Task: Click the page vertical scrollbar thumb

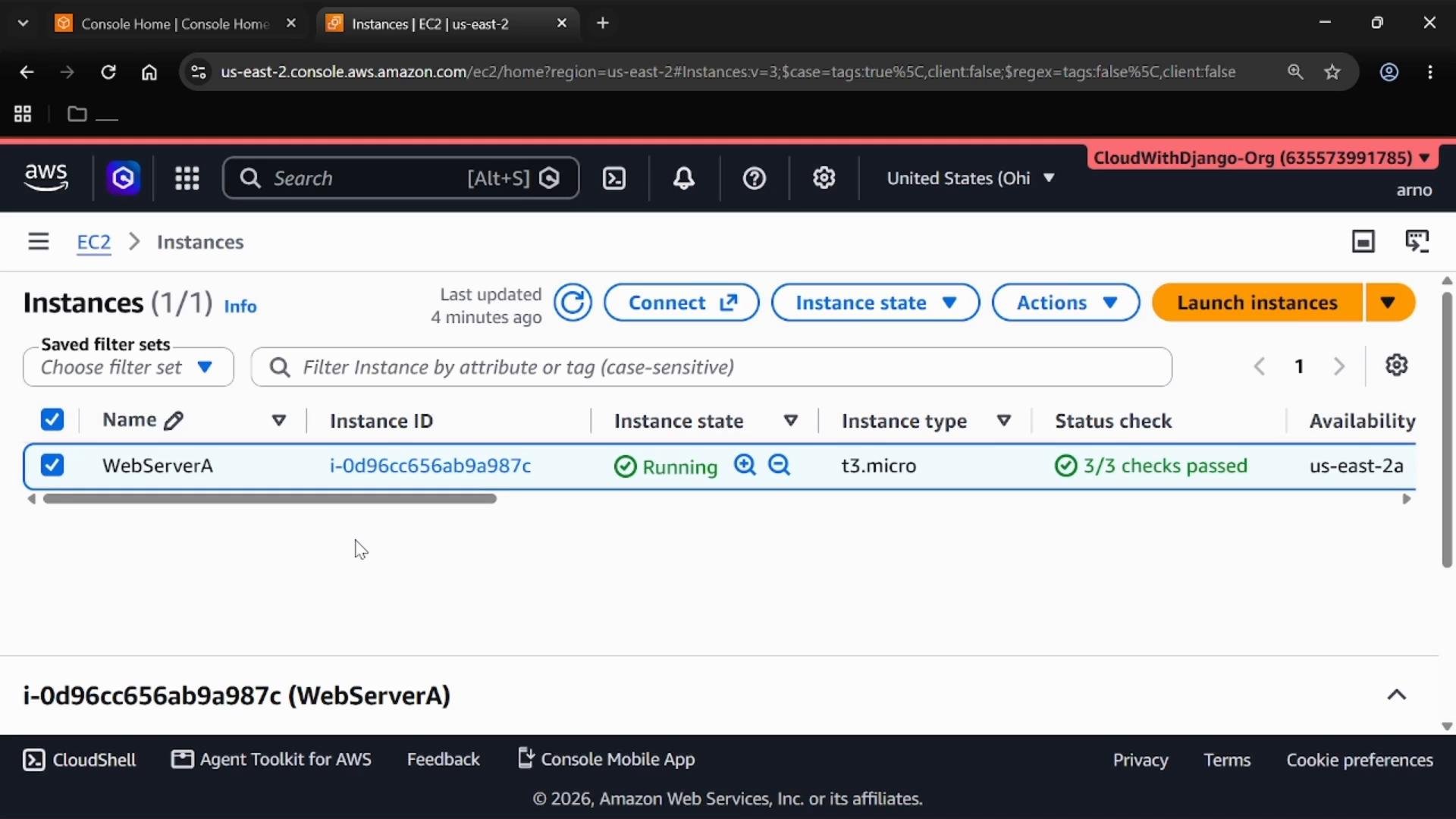Action: [1447, 429]
